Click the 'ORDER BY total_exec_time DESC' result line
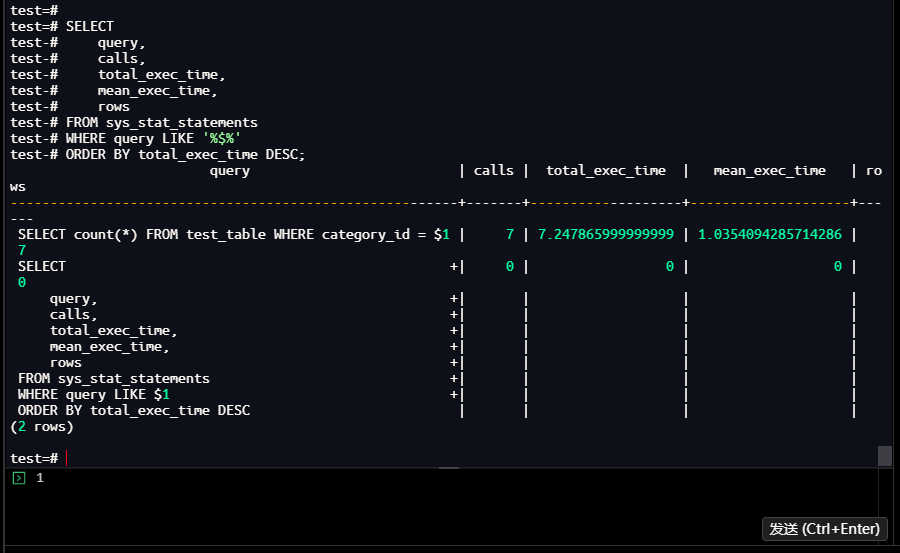The image size is (900, 553). (134, 411)
